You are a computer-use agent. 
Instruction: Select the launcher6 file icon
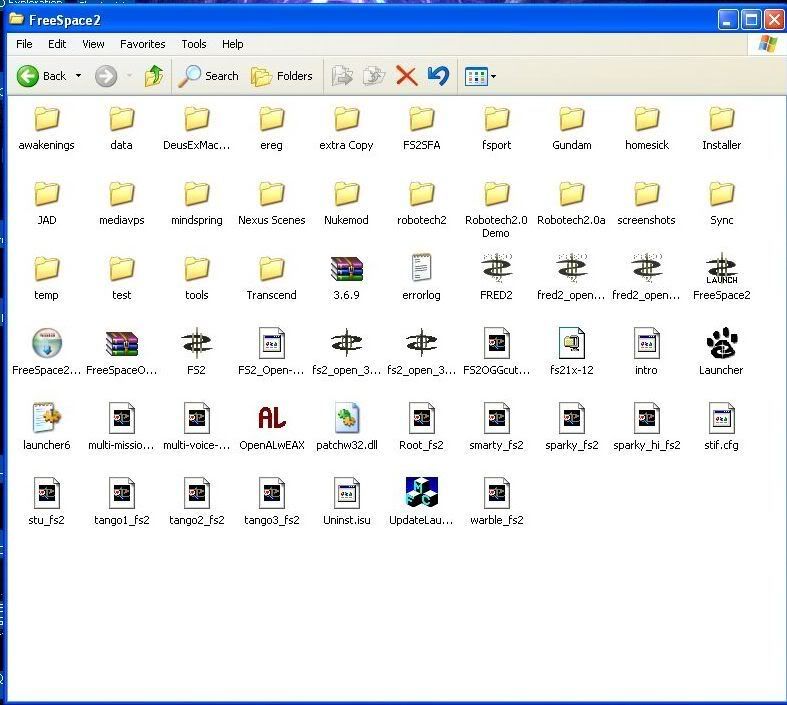click(x=47, y=428)
